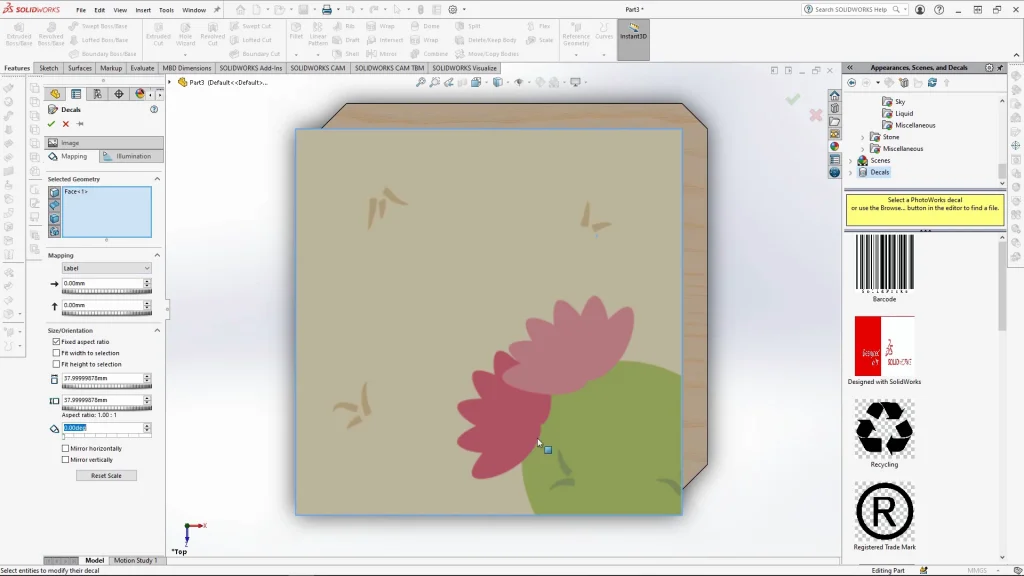1024x576 pixels.
Task: Uncheck Fixed aspect ratio
Action: [x=56, y=342]
